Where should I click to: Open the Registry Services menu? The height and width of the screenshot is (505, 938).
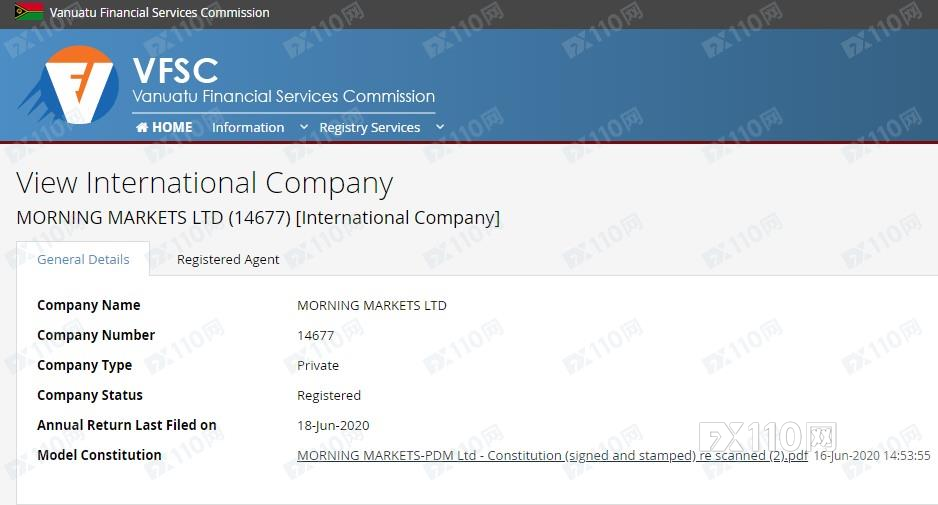[369, 127]
